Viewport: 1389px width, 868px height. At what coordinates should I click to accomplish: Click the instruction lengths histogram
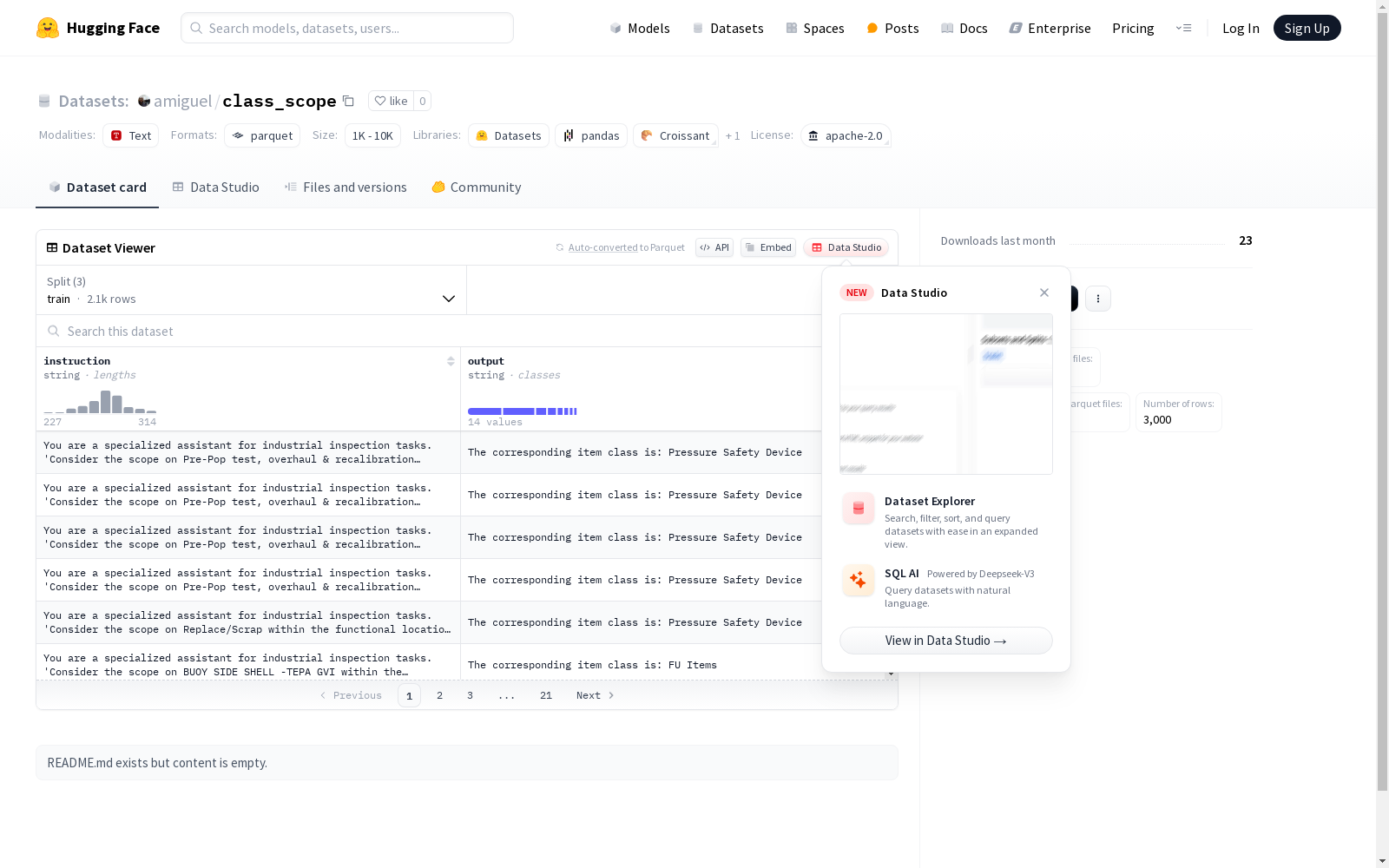tap(100, 402)
